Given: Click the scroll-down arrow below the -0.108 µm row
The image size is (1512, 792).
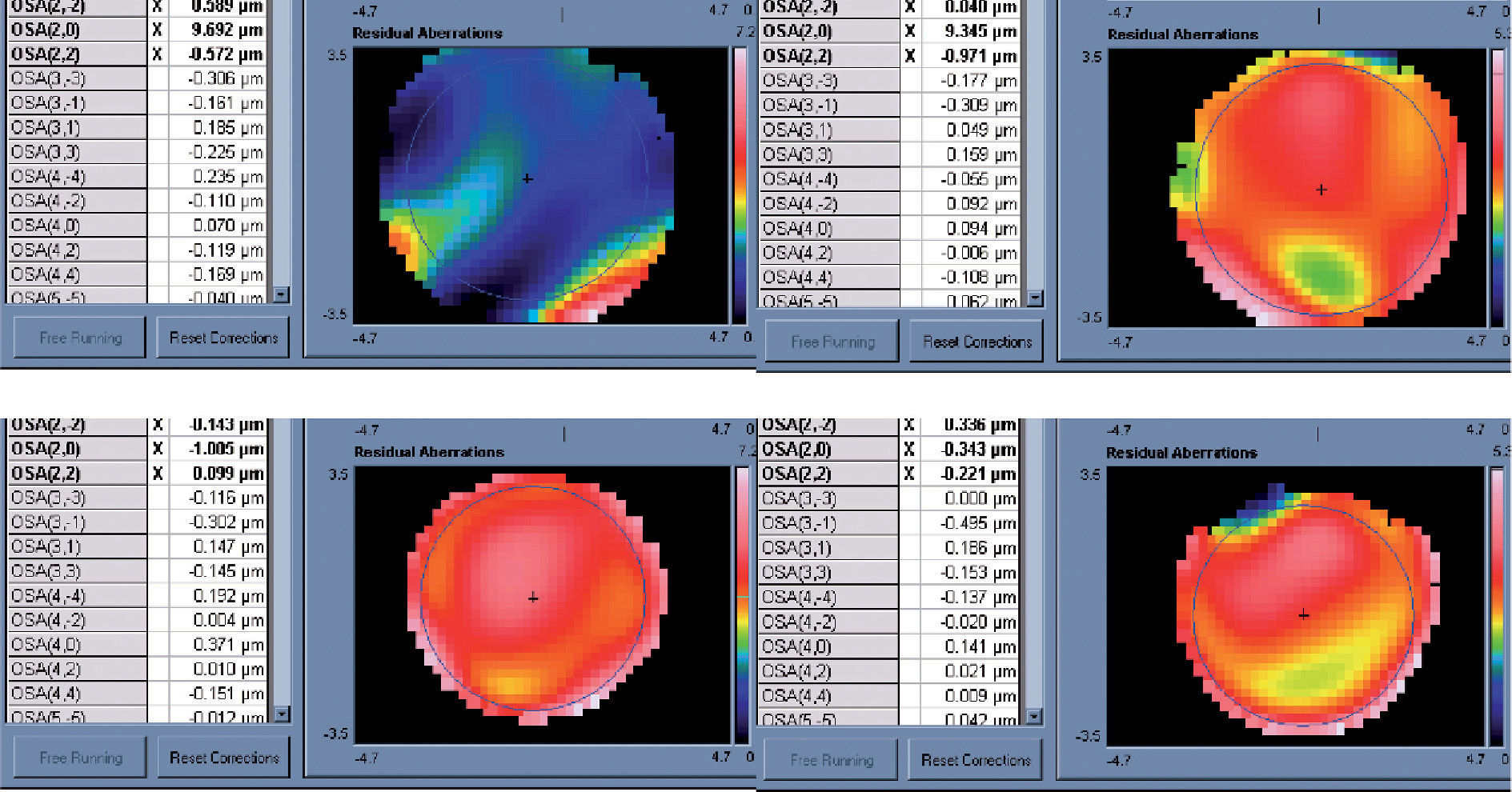Looking at the screenshot, I should (x=1035, y=298).
